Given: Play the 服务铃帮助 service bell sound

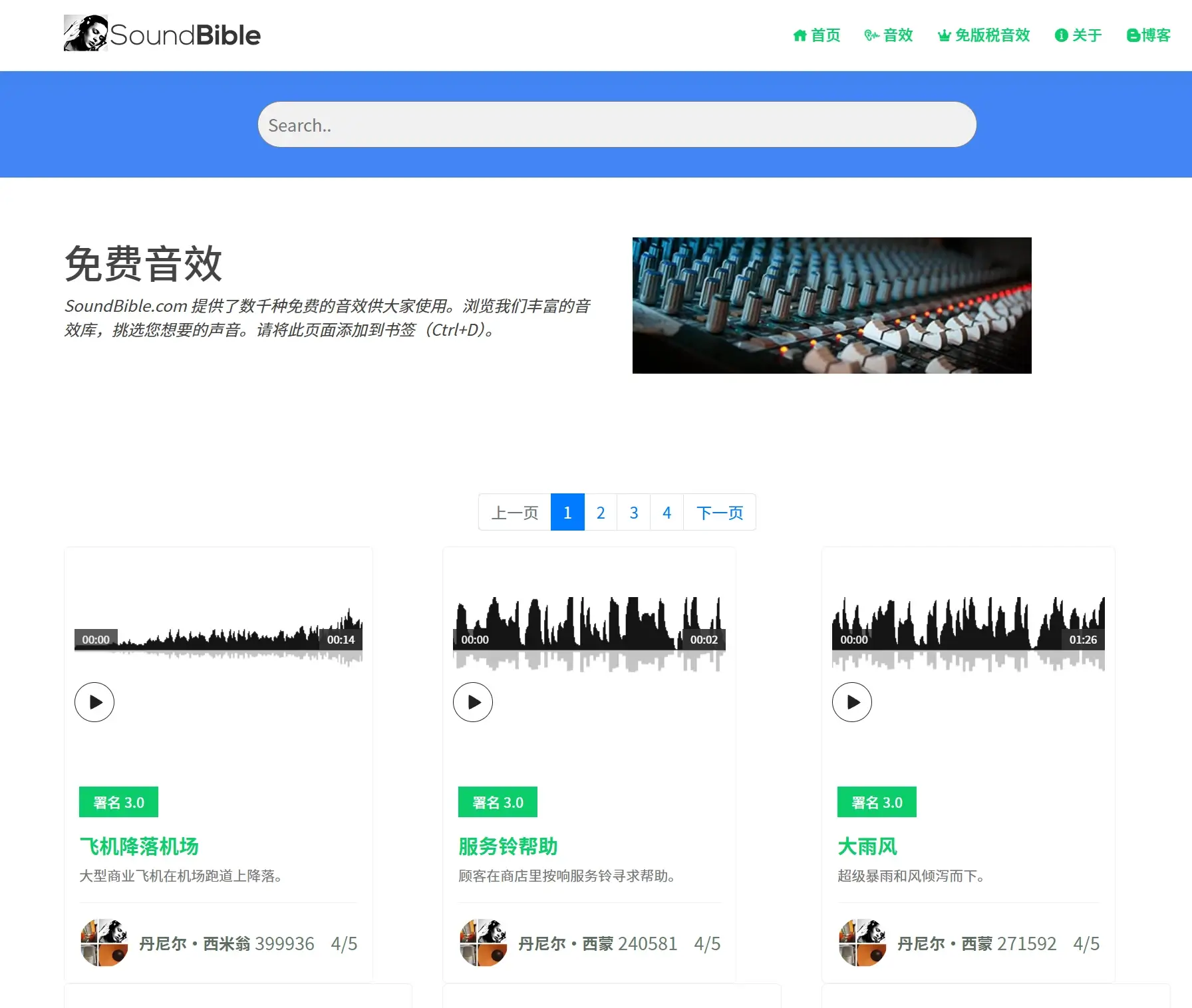Looking at the screenshot, I should [473, 702].
